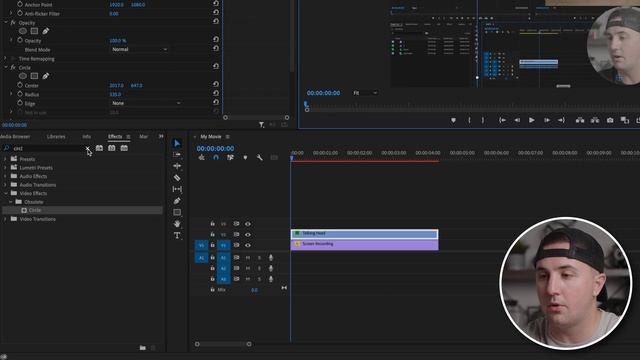
Task: Select the Talking Head clip
Action: 364,234
